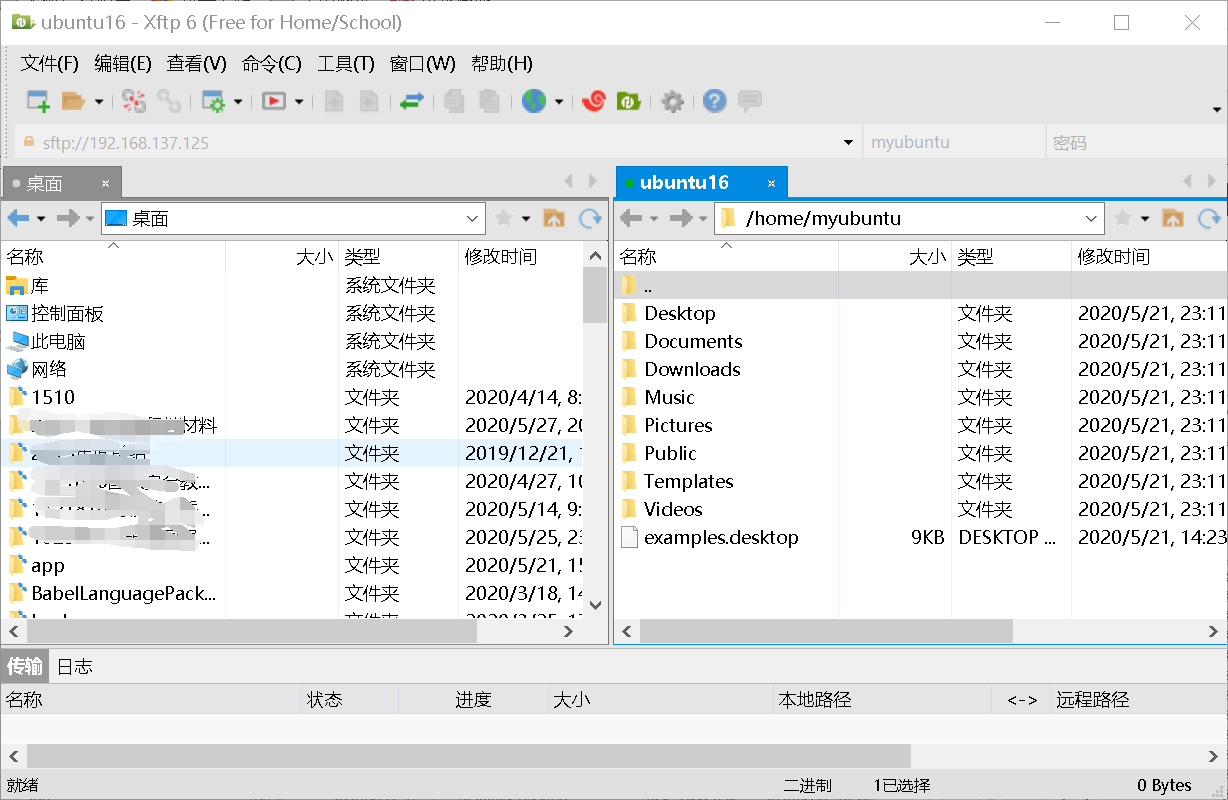Launch Xshell via red swirl icon
Screen dimensions: 1228x800
[594, 101]
